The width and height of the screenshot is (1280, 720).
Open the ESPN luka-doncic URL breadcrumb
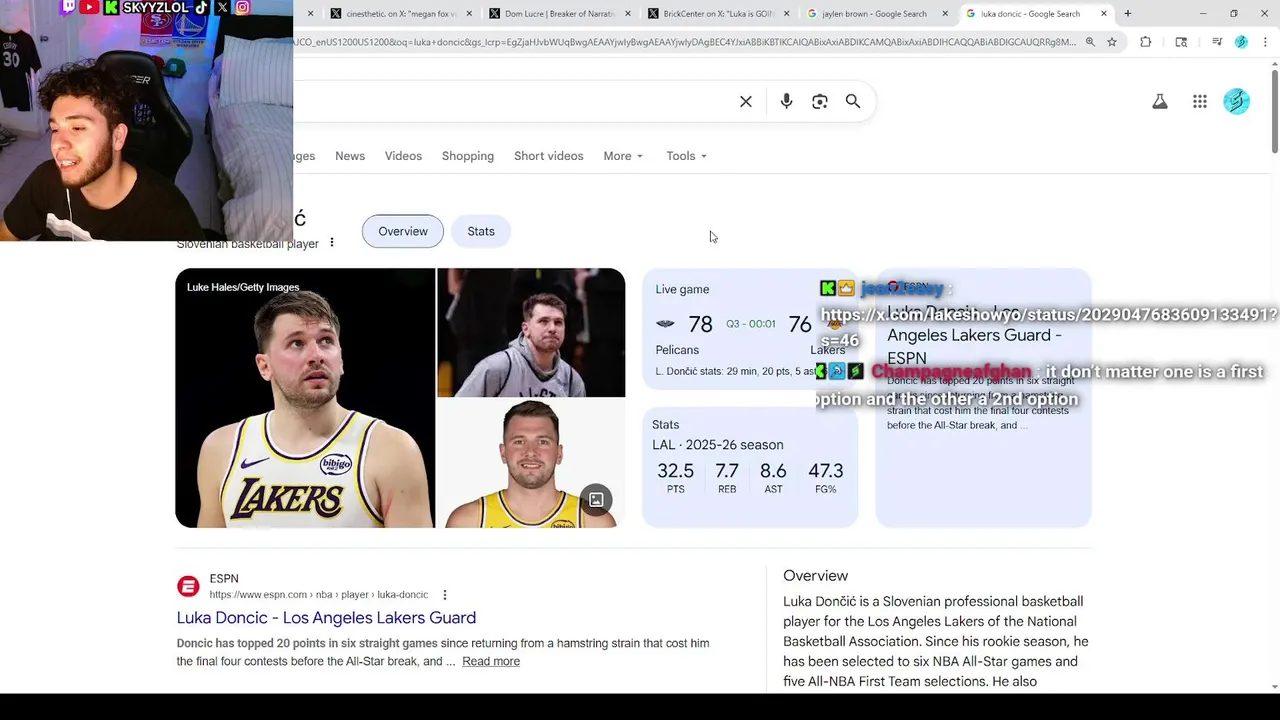click(318, 595)
